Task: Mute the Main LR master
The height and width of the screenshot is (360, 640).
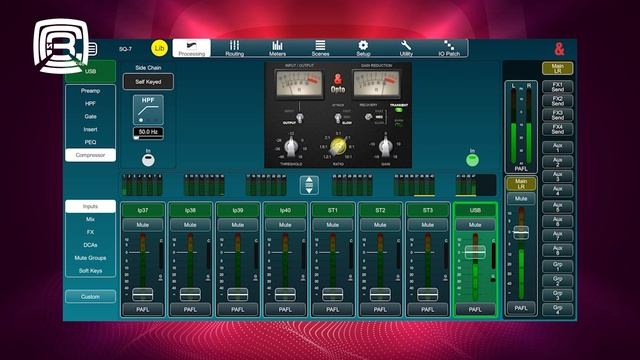Action: point(521,198)
